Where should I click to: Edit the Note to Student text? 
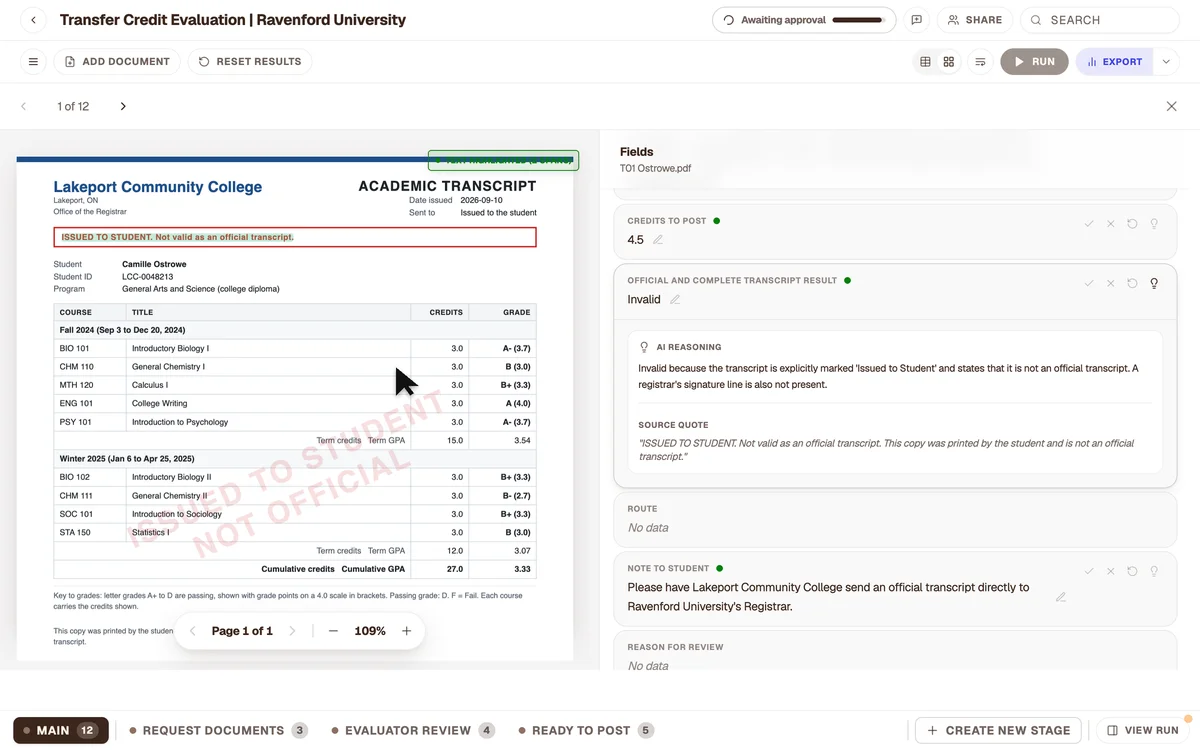point(1061,597)
